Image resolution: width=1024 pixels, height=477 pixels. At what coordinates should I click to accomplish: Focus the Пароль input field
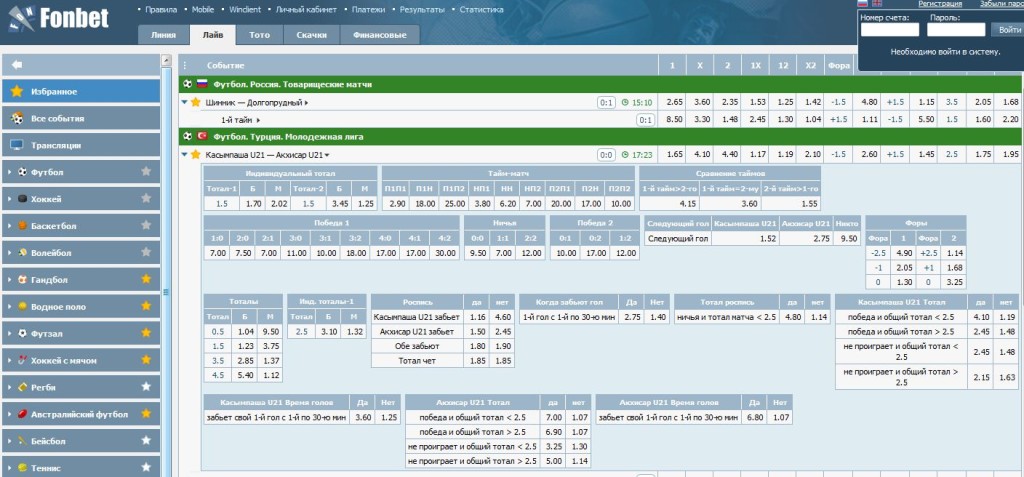956,29
